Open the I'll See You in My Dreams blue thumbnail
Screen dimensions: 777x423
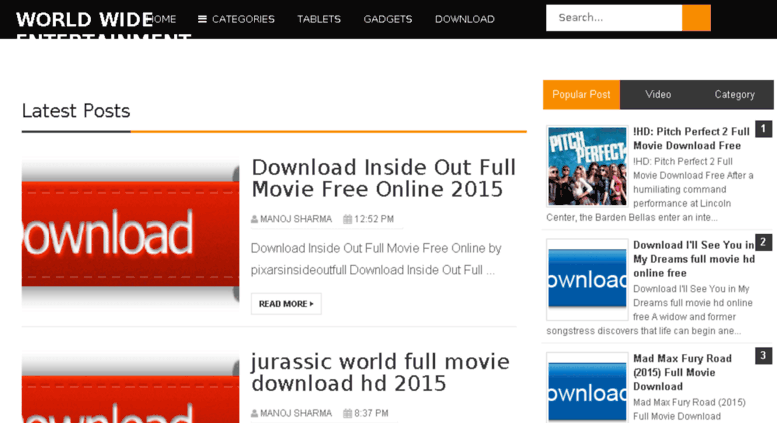click(x=587, y=279)
